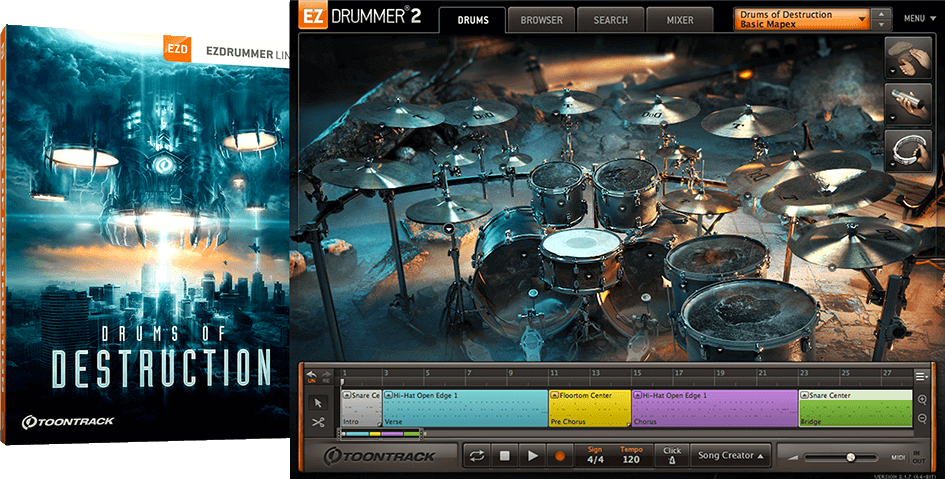The width and height of the screenshot is (945, 479).
Task: Click the right rack tom
Action: [x=626, y=192]
